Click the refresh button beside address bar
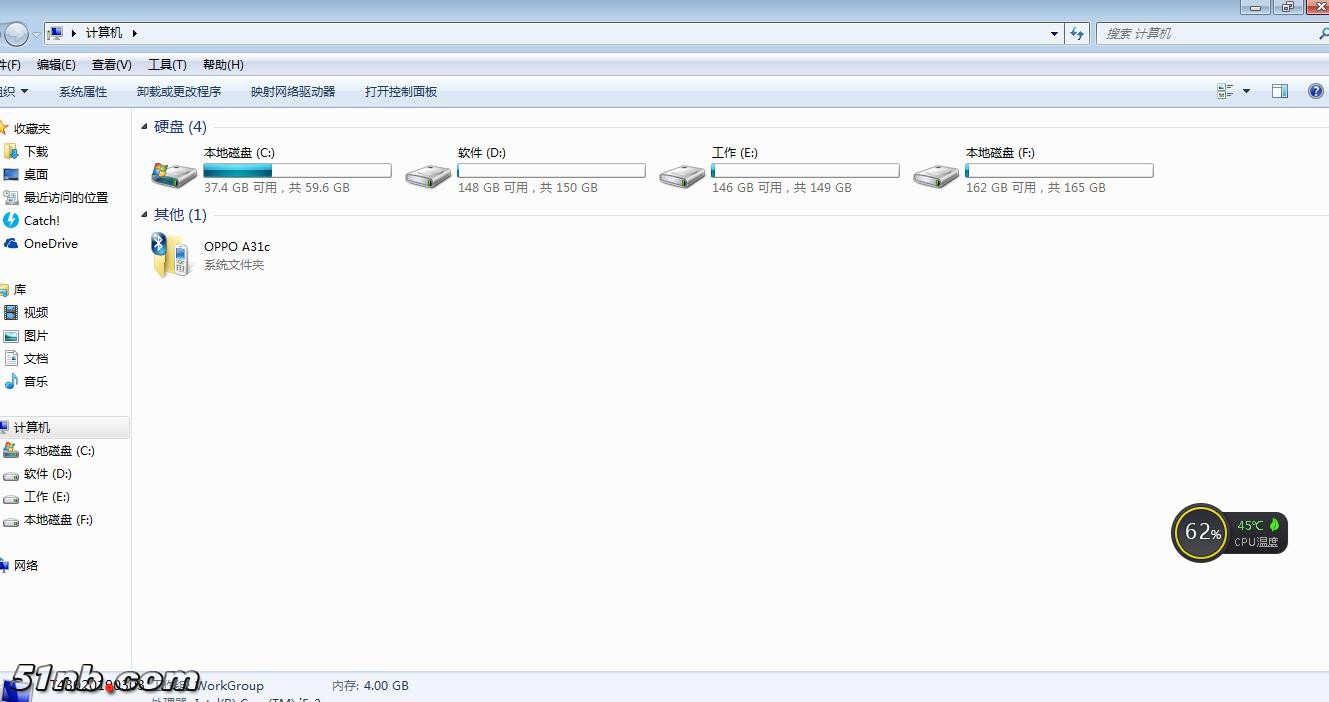Image resolution: width=1329 pixels, height=702 pixels. coord(1077,33)
